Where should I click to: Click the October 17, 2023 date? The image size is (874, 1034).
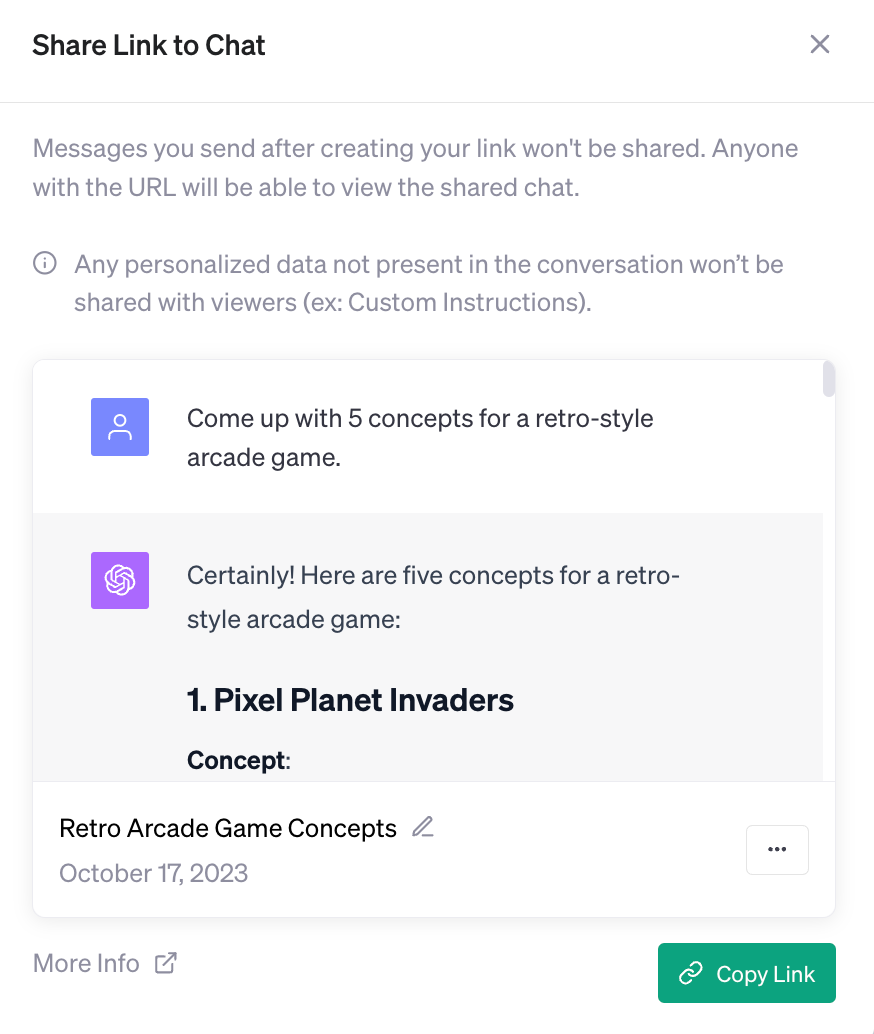pos(153,873)
